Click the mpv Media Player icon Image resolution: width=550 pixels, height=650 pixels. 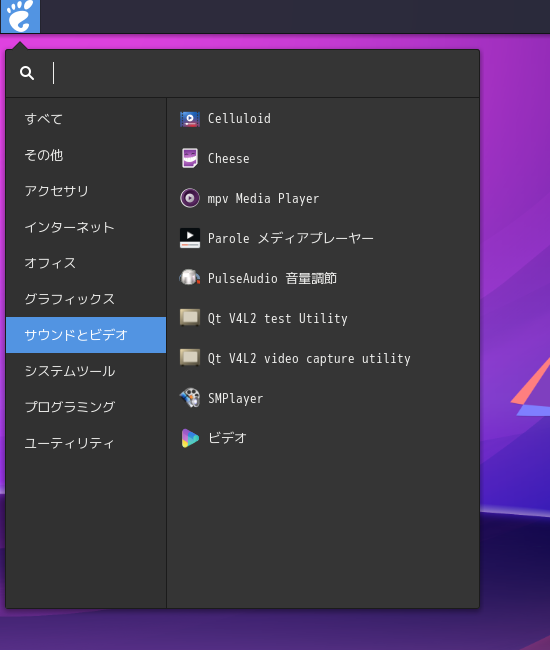pos(190,198)
